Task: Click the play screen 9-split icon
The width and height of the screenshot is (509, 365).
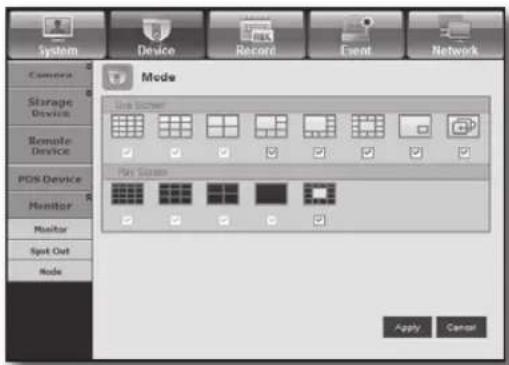Action: click(x=175, y=194)
